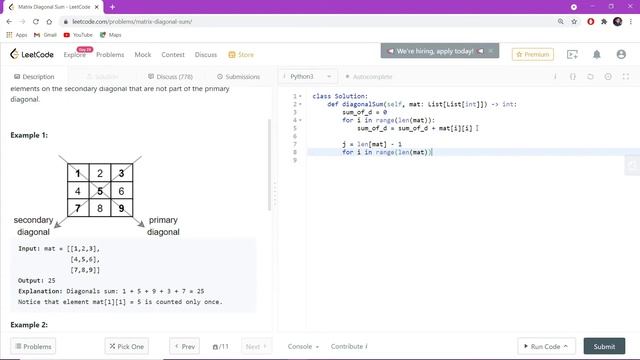Open the Mock nav item
The image size is (640, 360).
[143, 55]
